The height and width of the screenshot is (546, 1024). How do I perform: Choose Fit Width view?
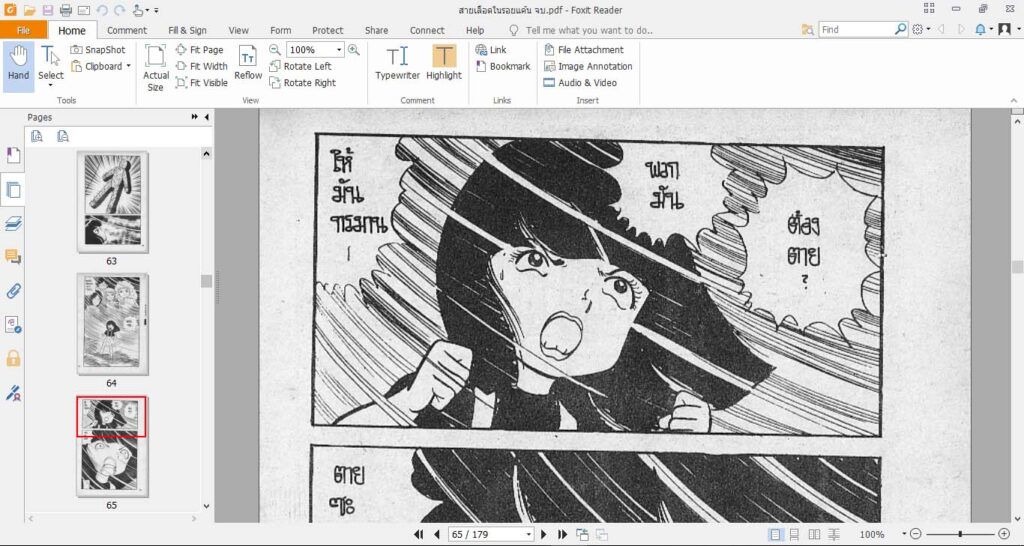pyautogui.click(x=202, y=66)
